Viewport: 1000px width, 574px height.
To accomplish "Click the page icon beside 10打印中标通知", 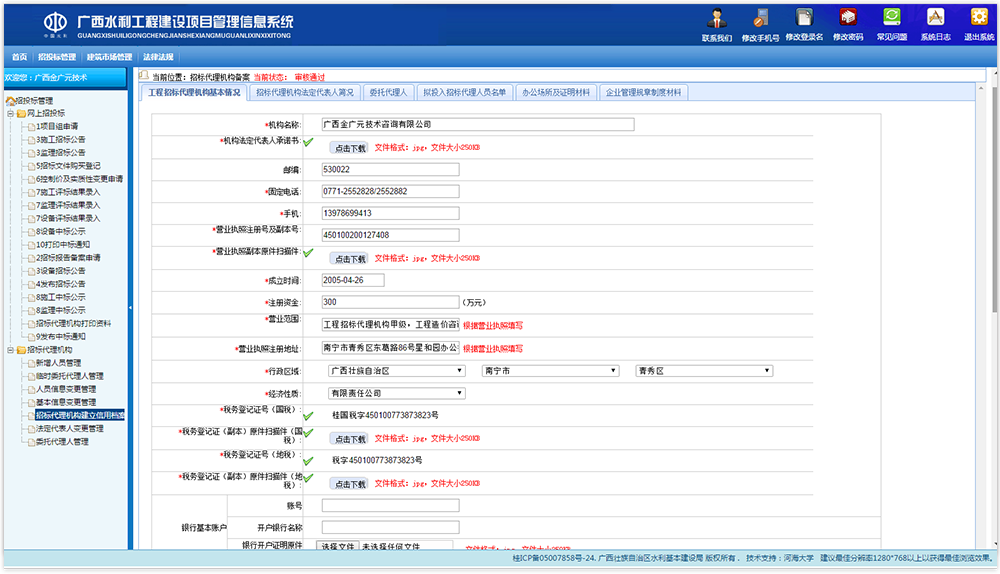I will 31,245.
